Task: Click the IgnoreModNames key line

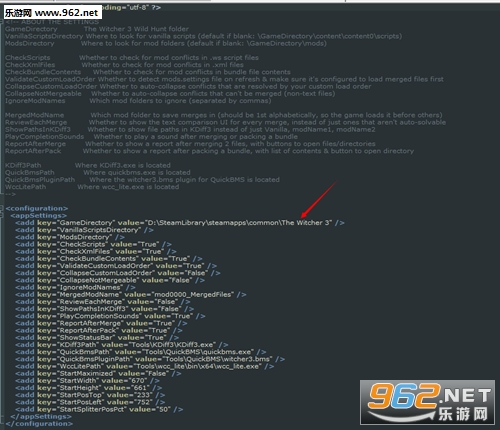Action: (75, 287)
